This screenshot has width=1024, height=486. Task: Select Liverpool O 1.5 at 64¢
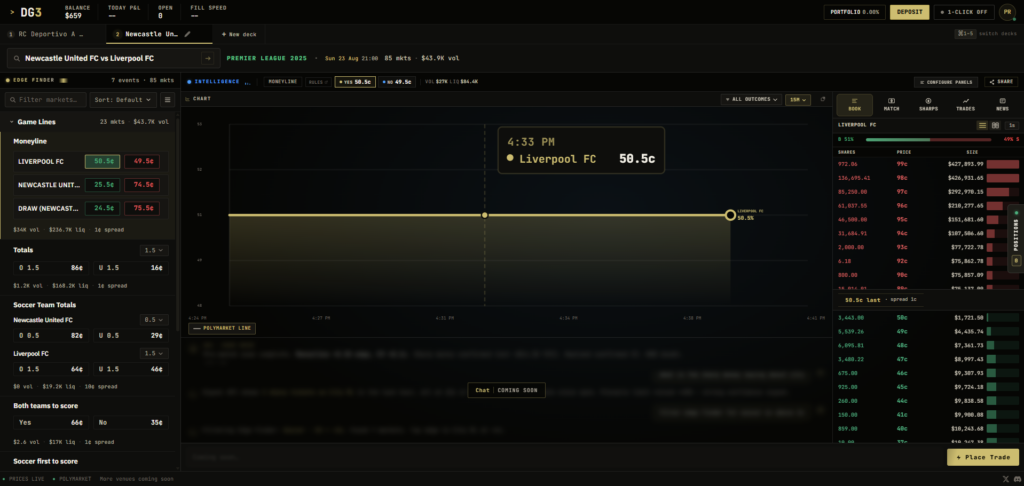point(50,369)
